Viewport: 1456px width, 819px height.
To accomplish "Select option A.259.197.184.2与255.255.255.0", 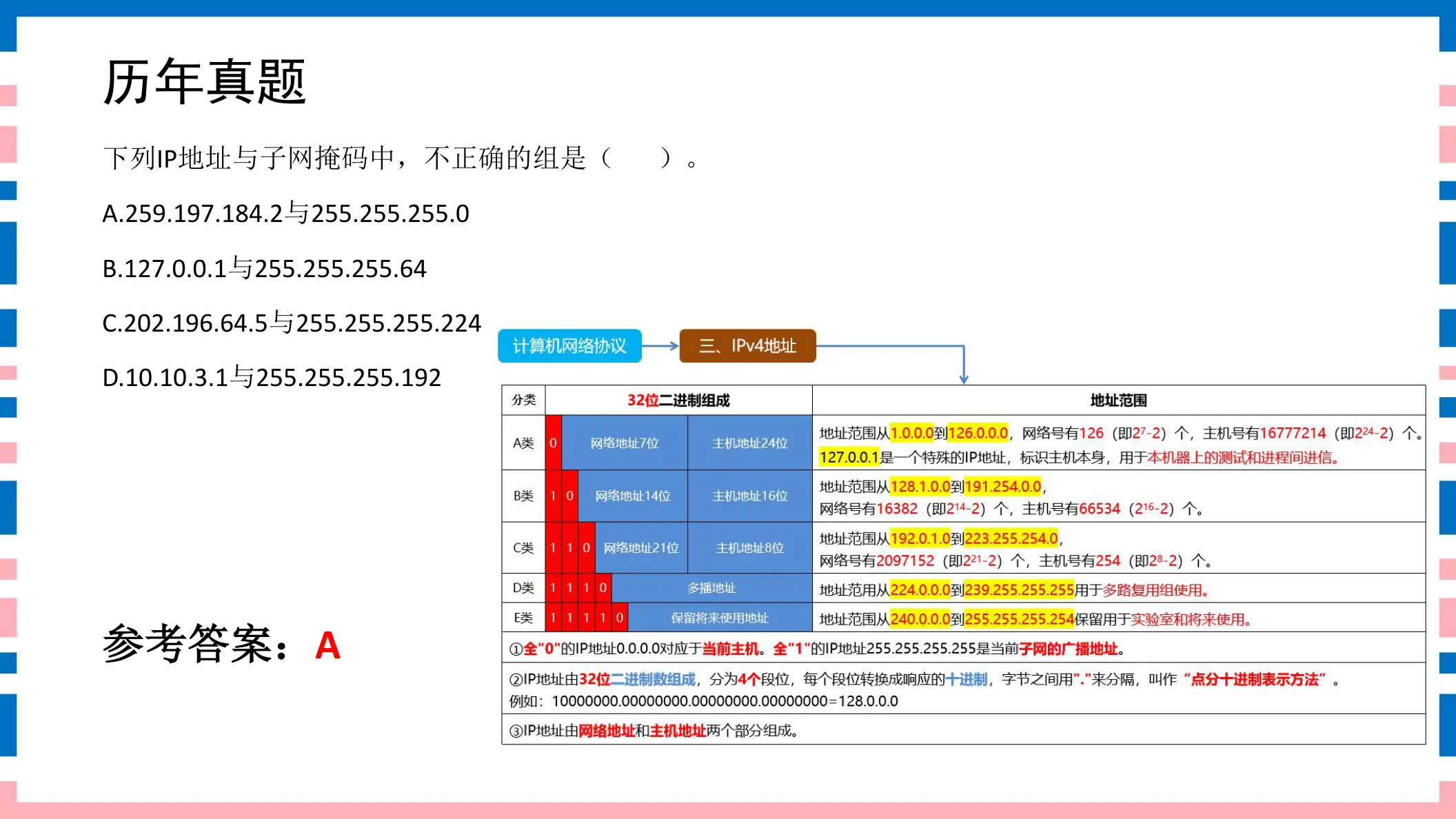I will [285, 214].
